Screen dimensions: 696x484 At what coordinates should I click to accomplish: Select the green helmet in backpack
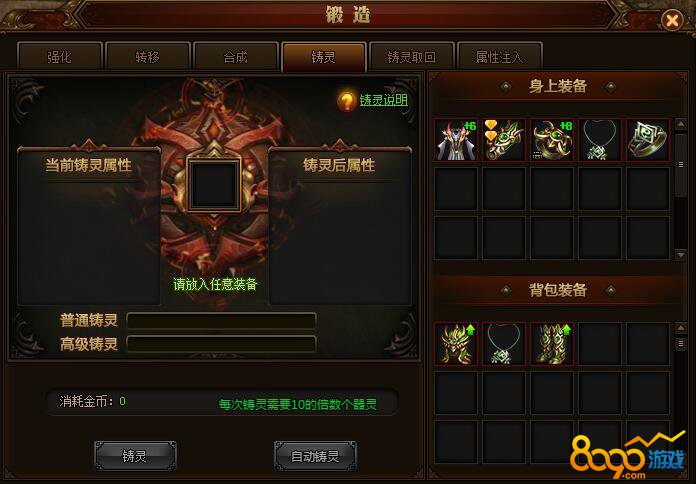coord(456,344)
